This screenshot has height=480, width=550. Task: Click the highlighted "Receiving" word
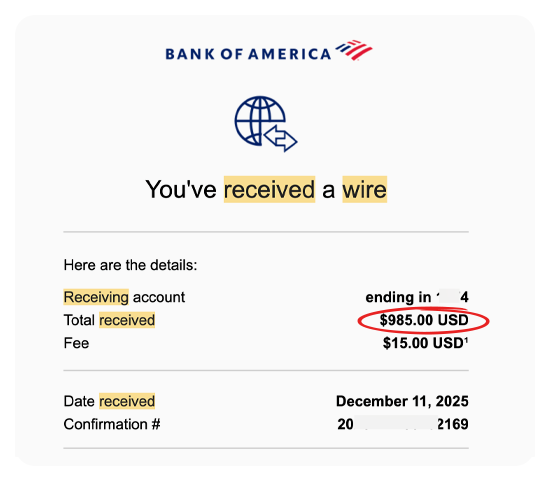[96, 297]
